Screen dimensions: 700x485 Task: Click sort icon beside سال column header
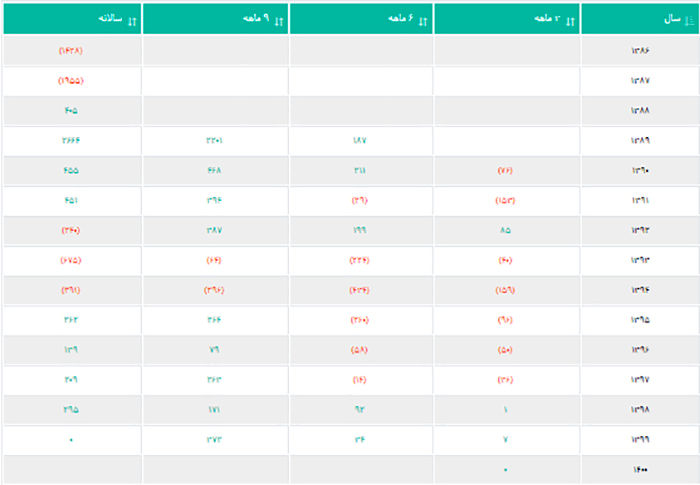[x=690, y=21]
